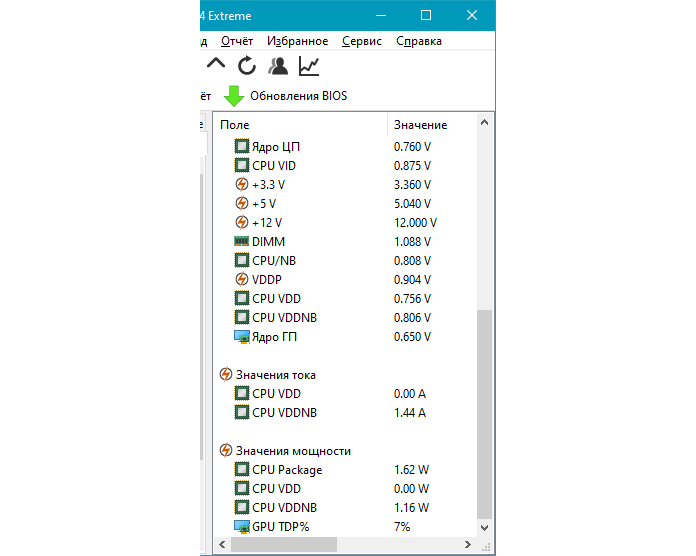The image size is (696, 556).
Task: Open the Избранное menu
Action: 297,41
